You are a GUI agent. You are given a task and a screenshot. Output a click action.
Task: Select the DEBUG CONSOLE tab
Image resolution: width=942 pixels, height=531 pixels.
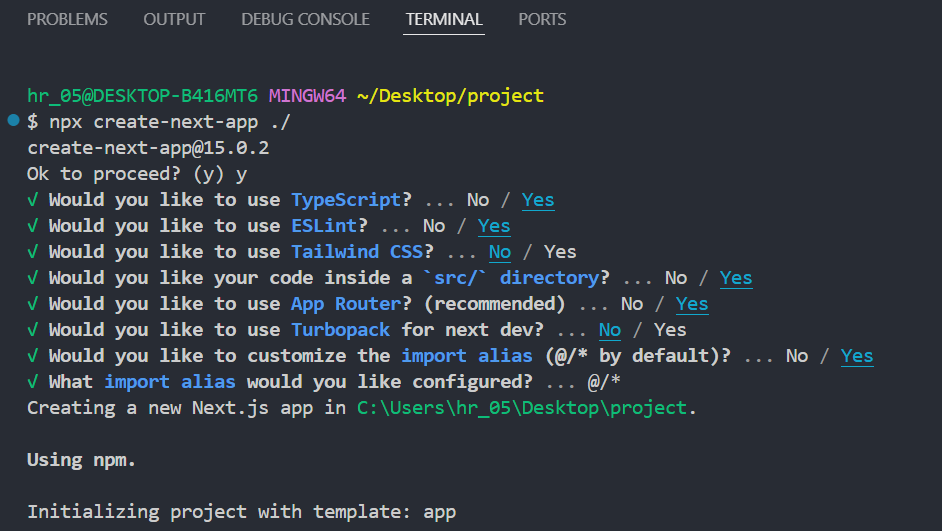click(305, 19)
